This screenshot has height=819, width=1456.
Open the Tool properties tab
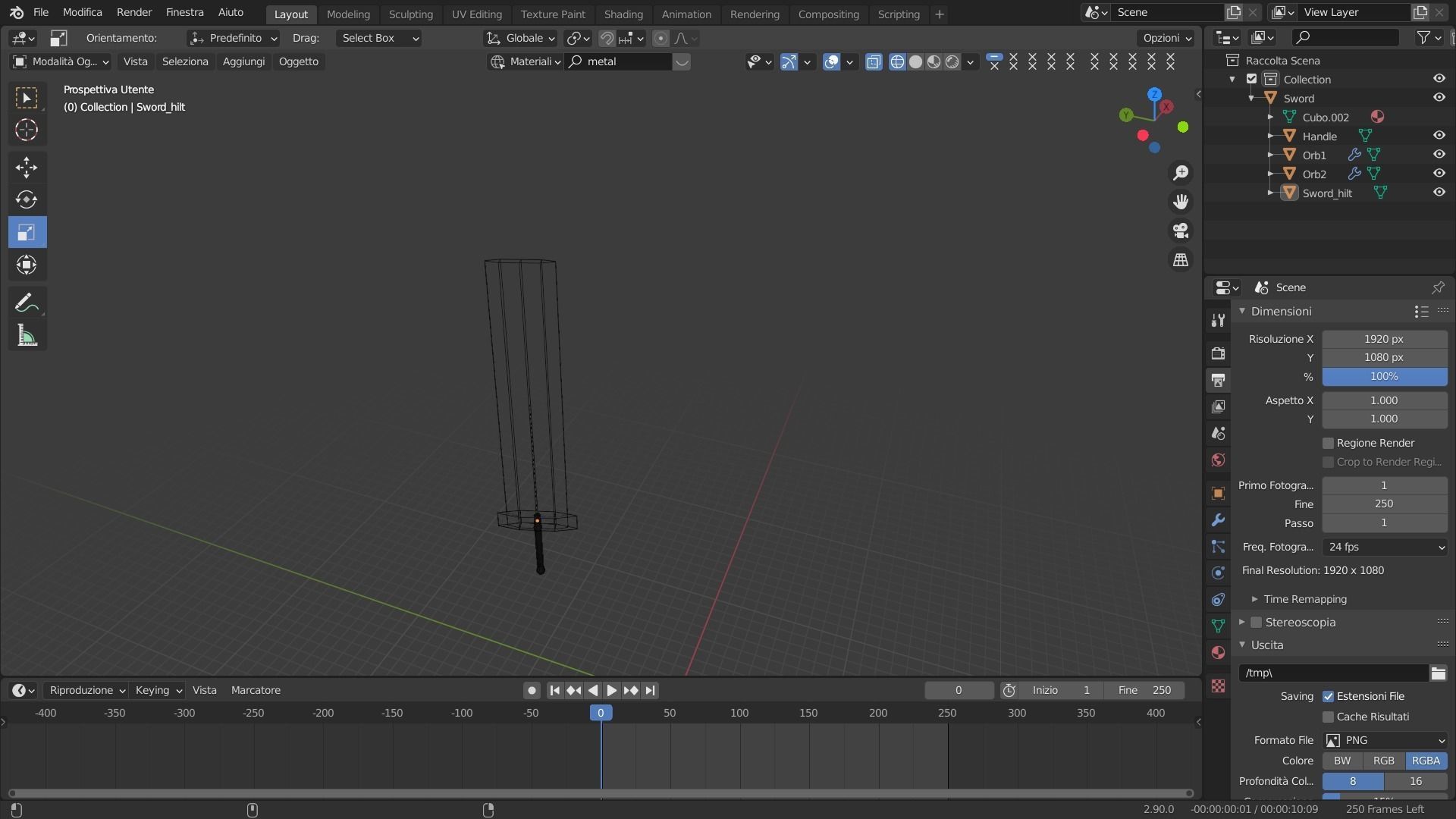coord(1218,320)
